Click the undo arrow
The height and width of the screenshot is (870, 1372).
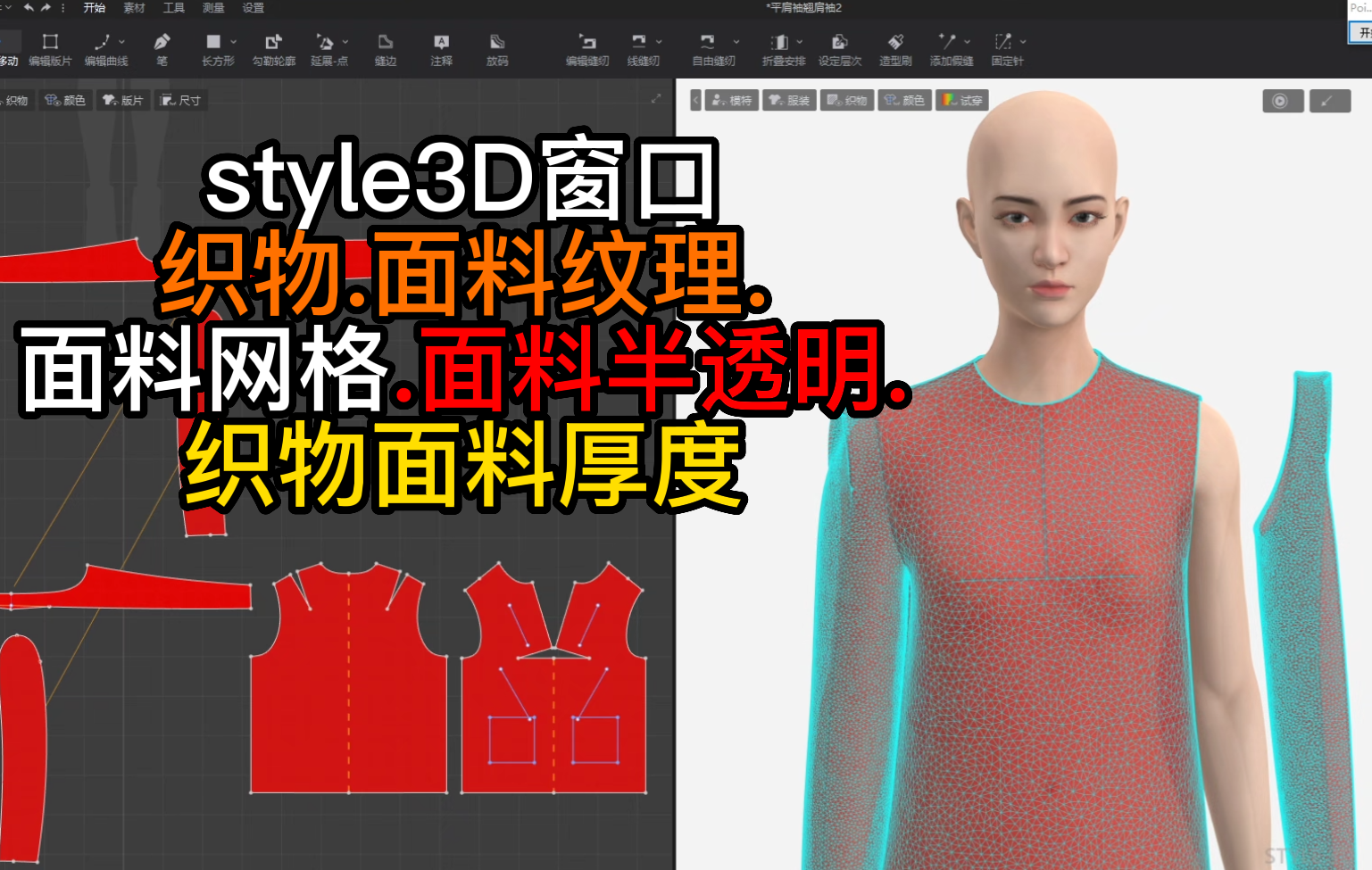coord(29,7)
